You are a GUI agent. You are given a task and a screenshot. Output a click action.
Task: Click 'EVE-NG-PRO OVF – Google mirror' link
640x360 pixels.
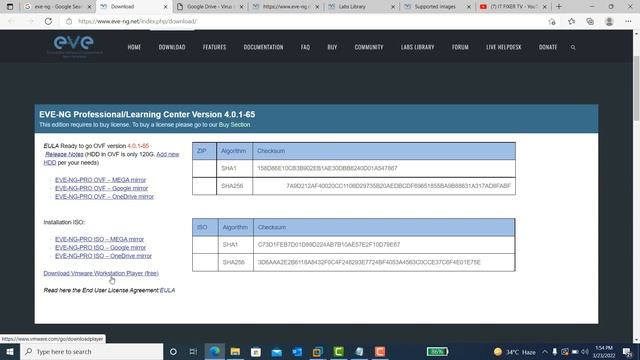pyautogui.click(x=102, y=188)
